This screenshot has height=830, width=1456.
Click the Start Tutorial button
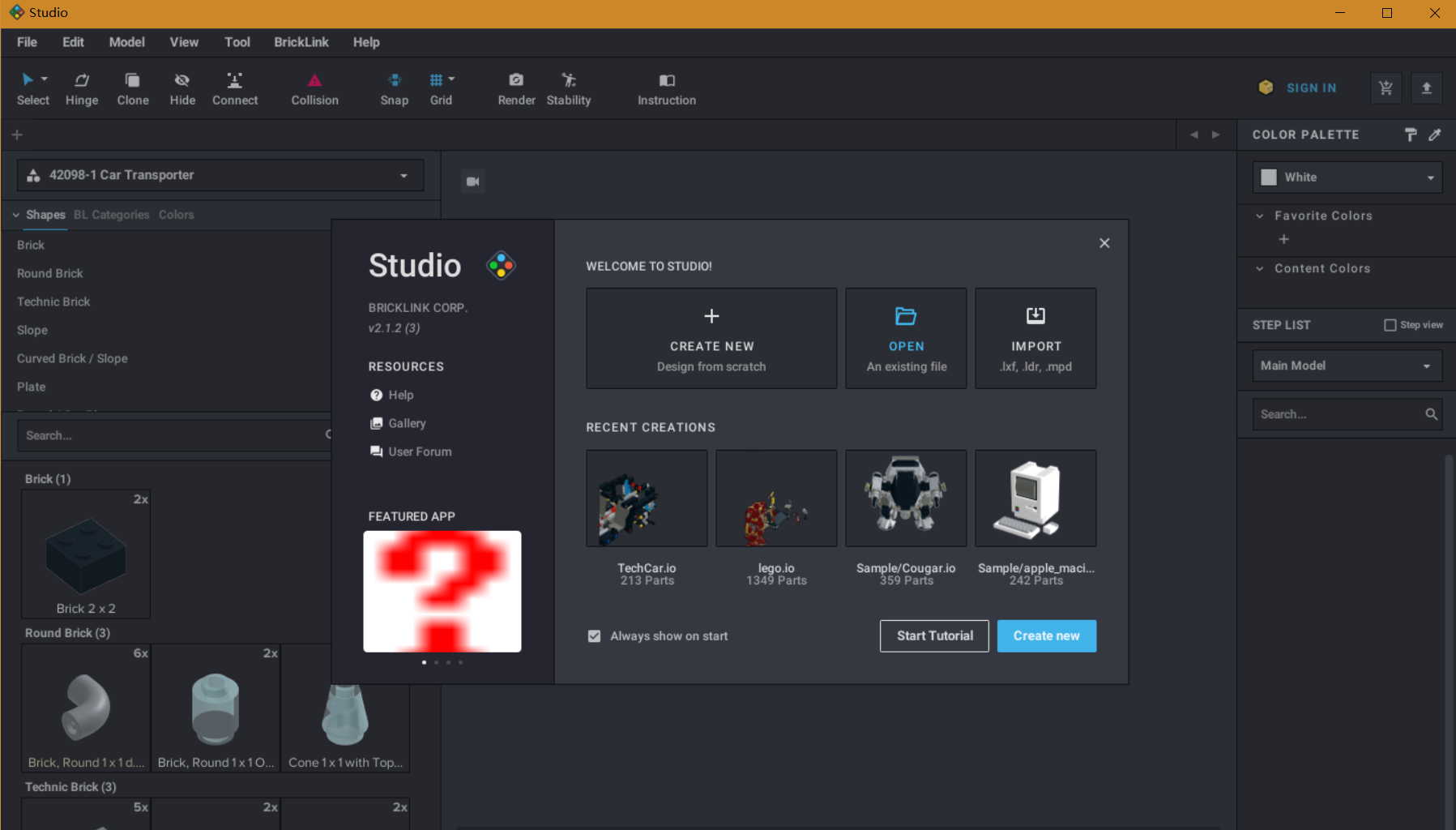(934, 636)
